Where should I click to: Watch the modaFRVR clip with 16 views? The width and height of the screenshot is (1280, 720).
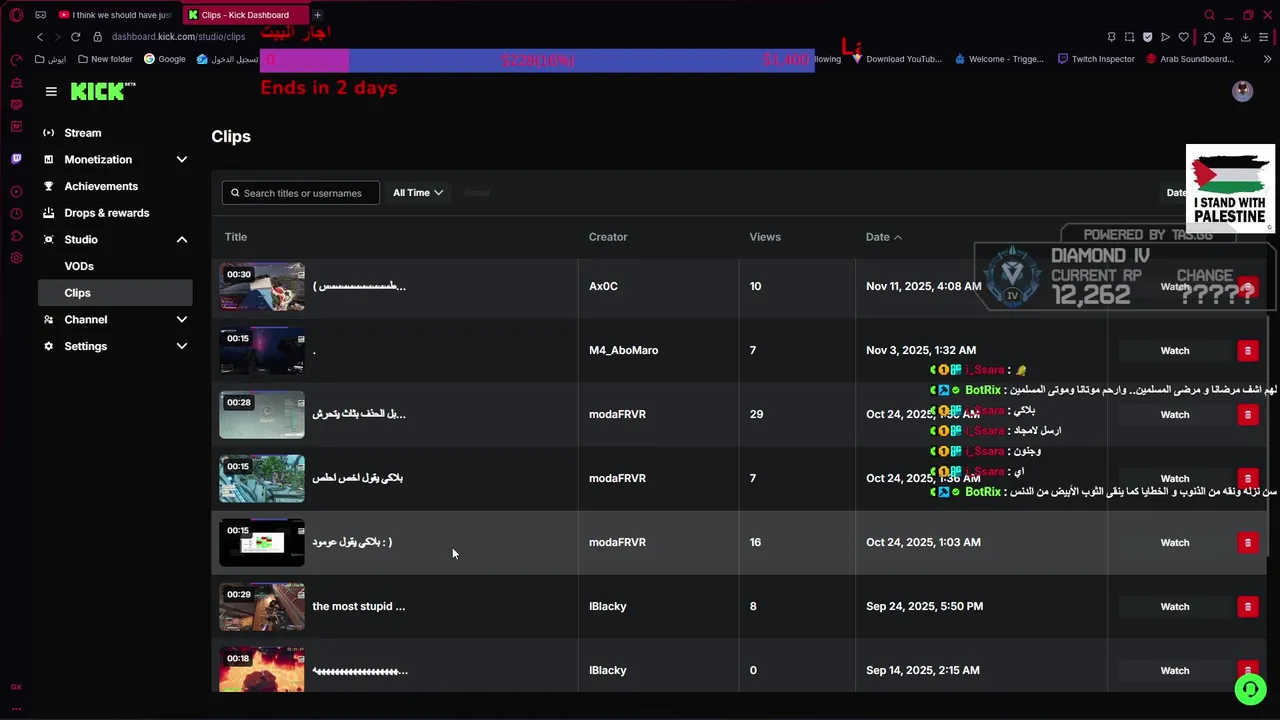coord(1174,542)
